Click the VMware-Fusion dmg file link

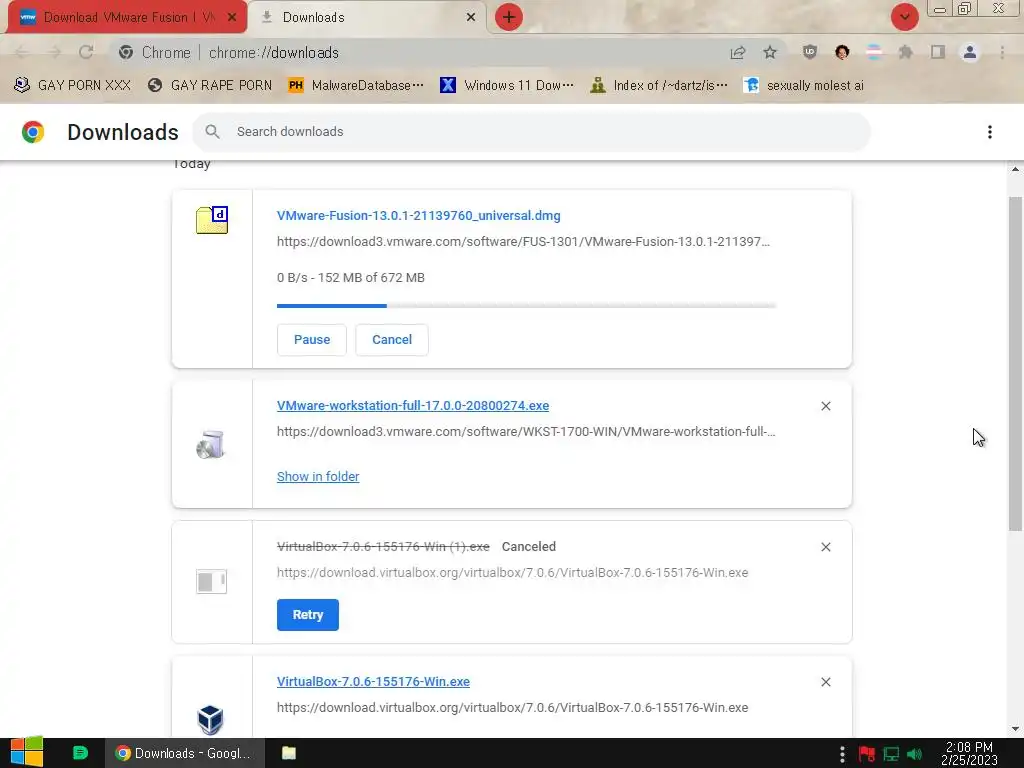419,216
